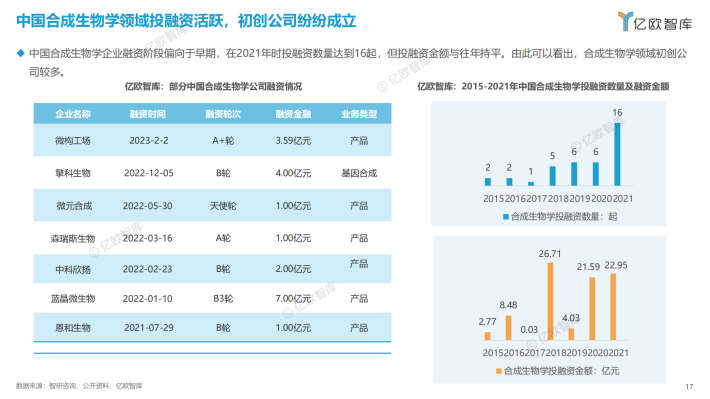The height and width of the screenshot is (399, 710).
Task: Click the blue legend square for 投融资数量
Action: [x=506, y=217]
